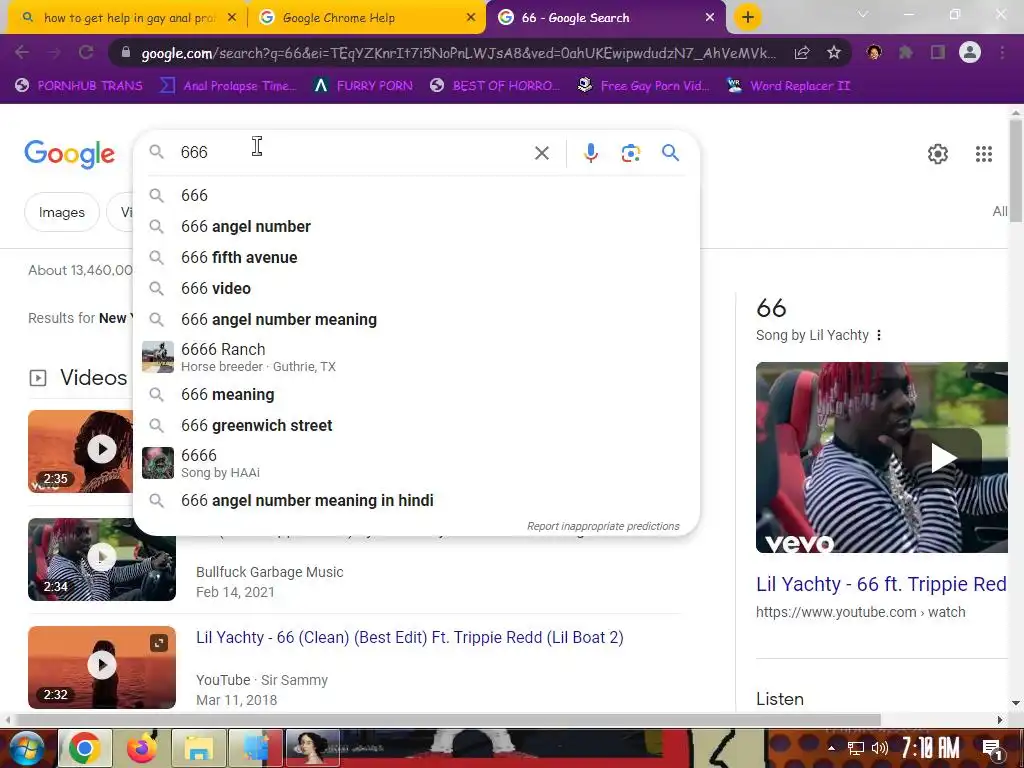Choose the plain '666' suggestion
This screenshot has height=768, width=1024.
[416, 195]
